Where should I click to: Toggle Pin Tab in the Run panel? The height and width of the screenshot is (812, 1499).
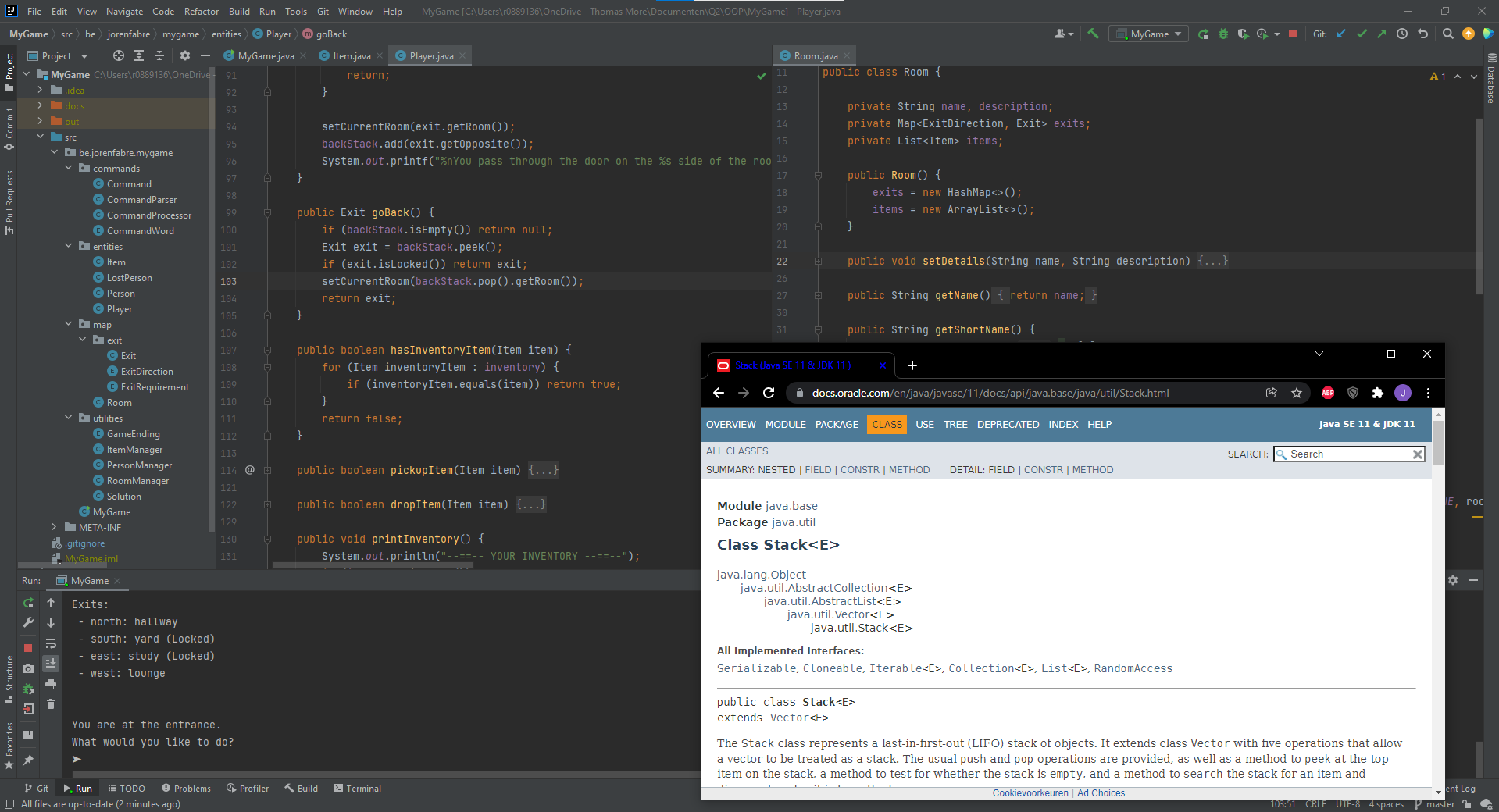(28, 760)
